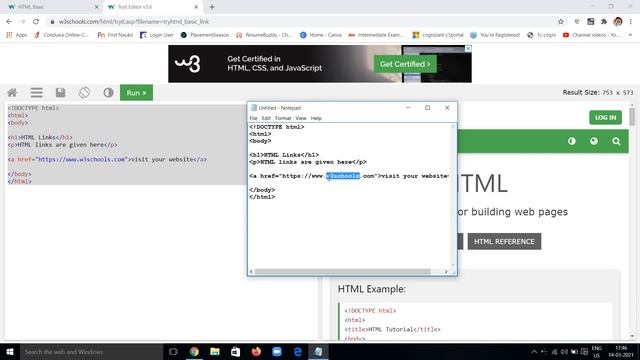The height and width of the screenshot is (360, 640).
Task: Click the W3Schools home icon in editor toolbar
Action: 12,93
